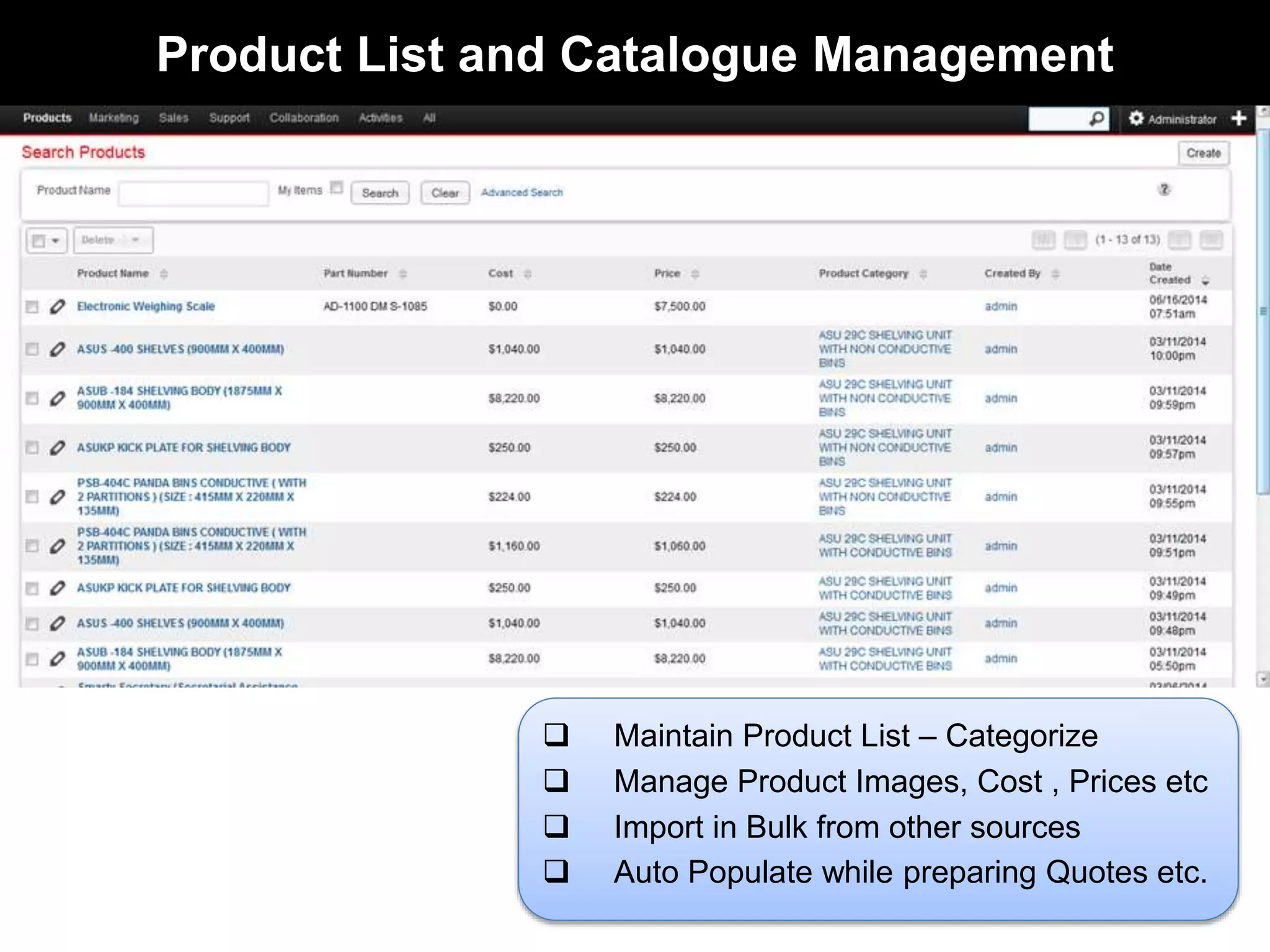Screen dimensions: 1270x952
Task: Check ASUS-400 SHELVES 09:48pm row checkbox
Action: click(32, 624)
